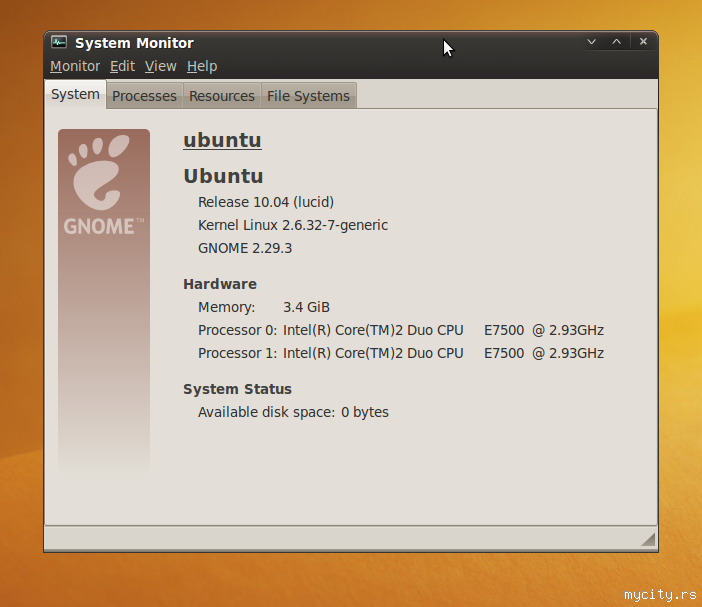Click the System Status heading
The image size is (702, 607).
(x=237, y=389)
